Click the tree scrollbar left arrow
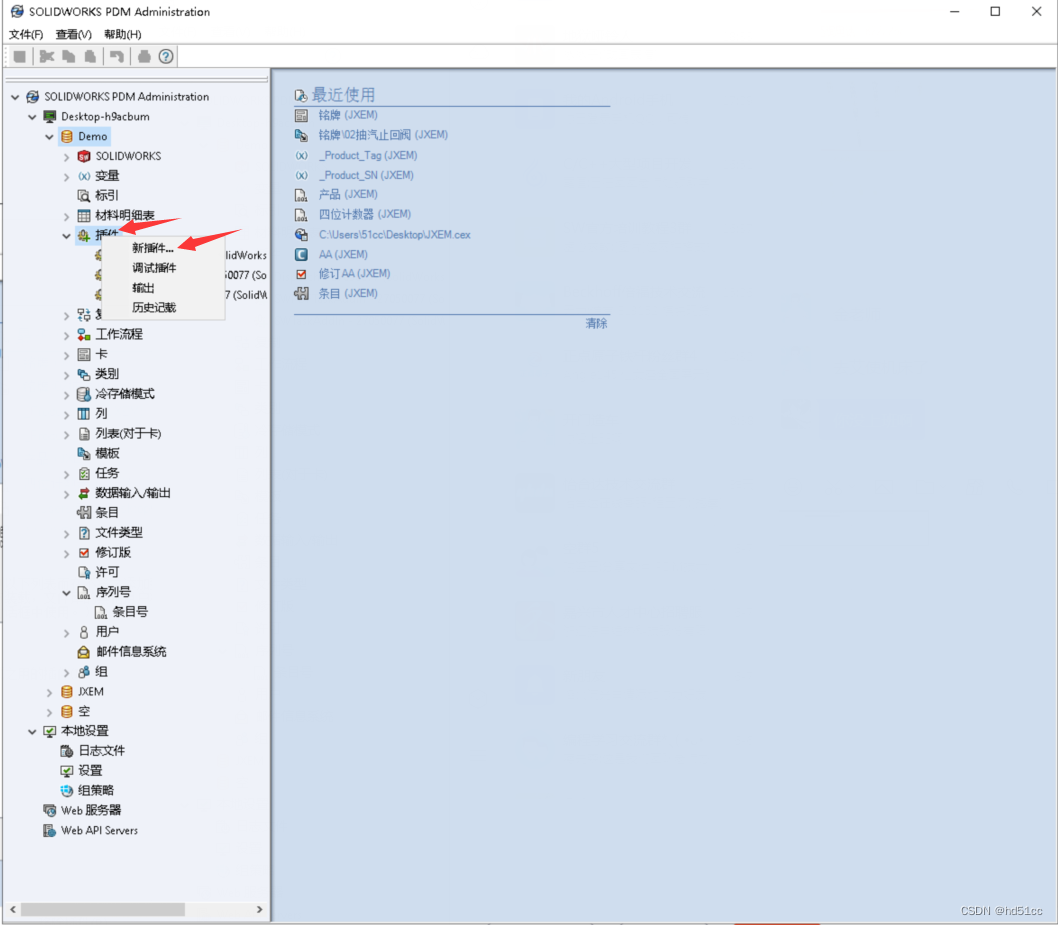This screenshot has width=1058, height=925. tap(12, 909)
